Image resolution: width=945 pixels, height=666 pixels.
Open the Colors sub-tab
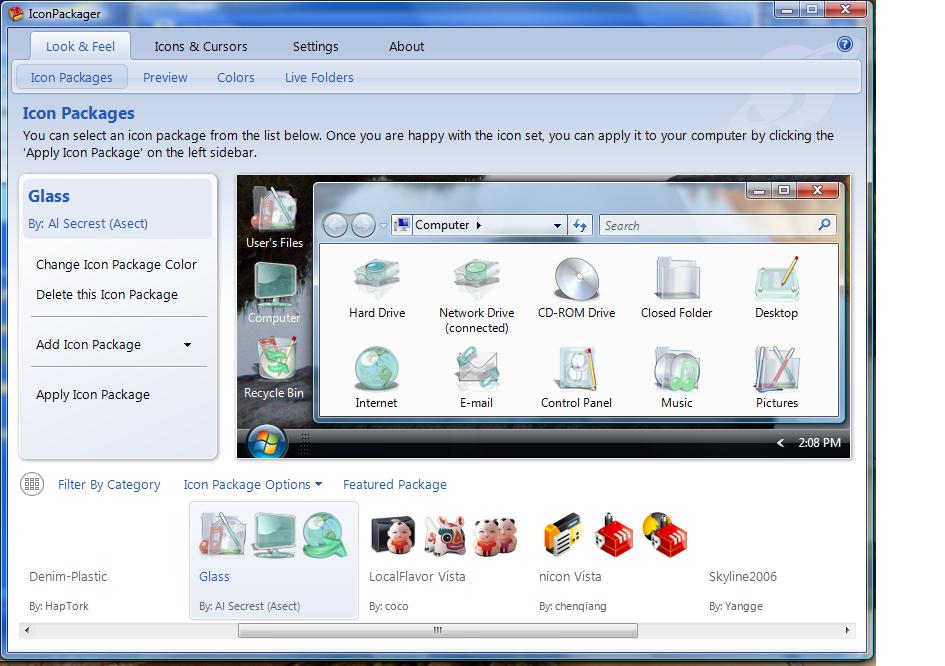[x=236, y=77]
